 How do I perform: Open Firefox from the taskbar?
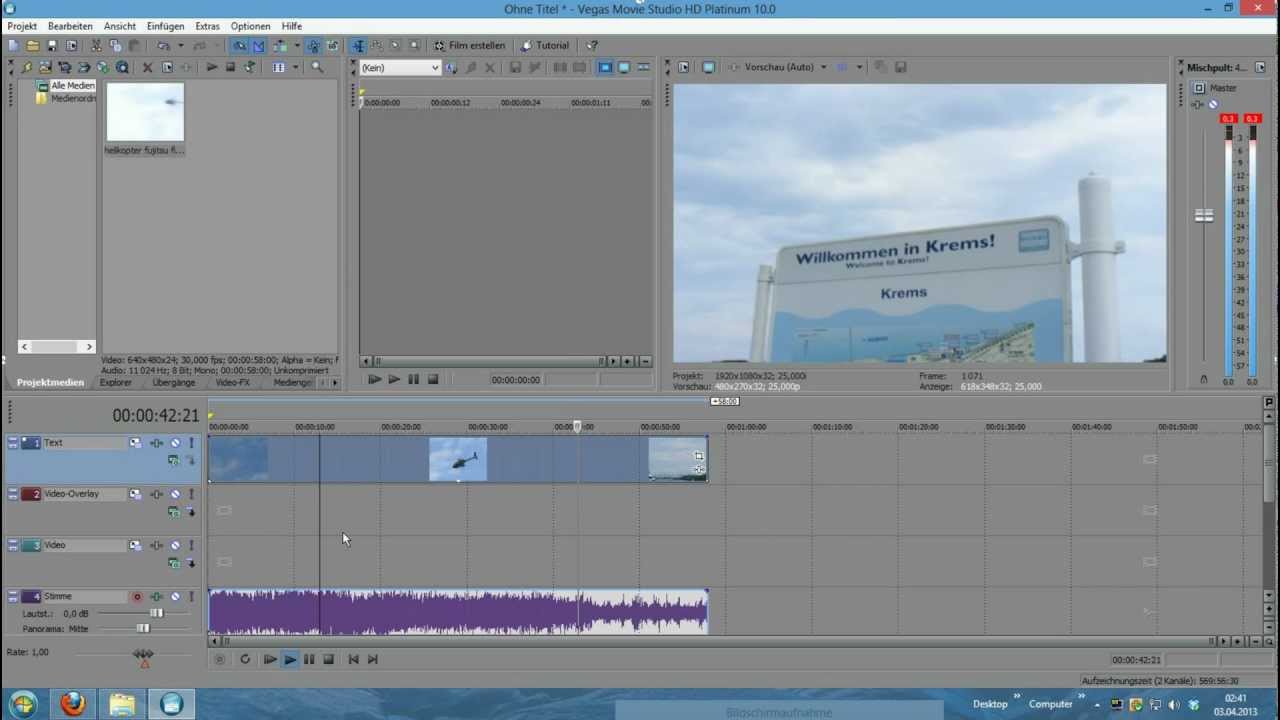(x=72, y=704)
